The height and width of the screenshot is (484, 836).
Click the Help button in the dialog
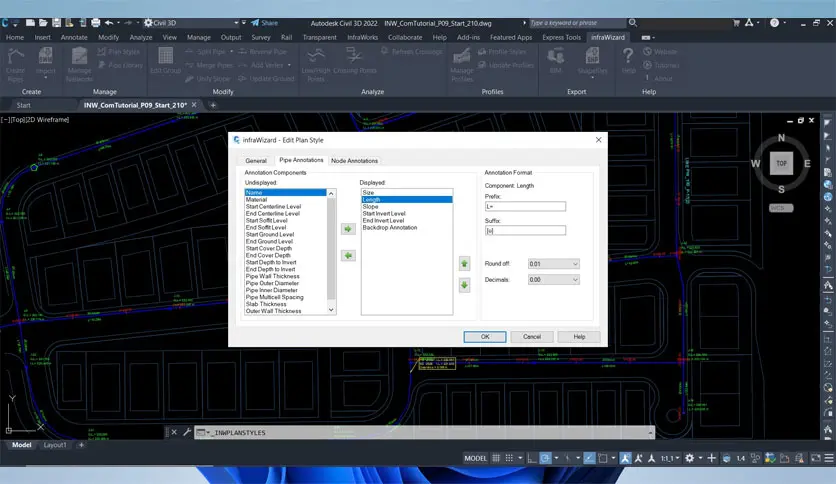[579, 336]
